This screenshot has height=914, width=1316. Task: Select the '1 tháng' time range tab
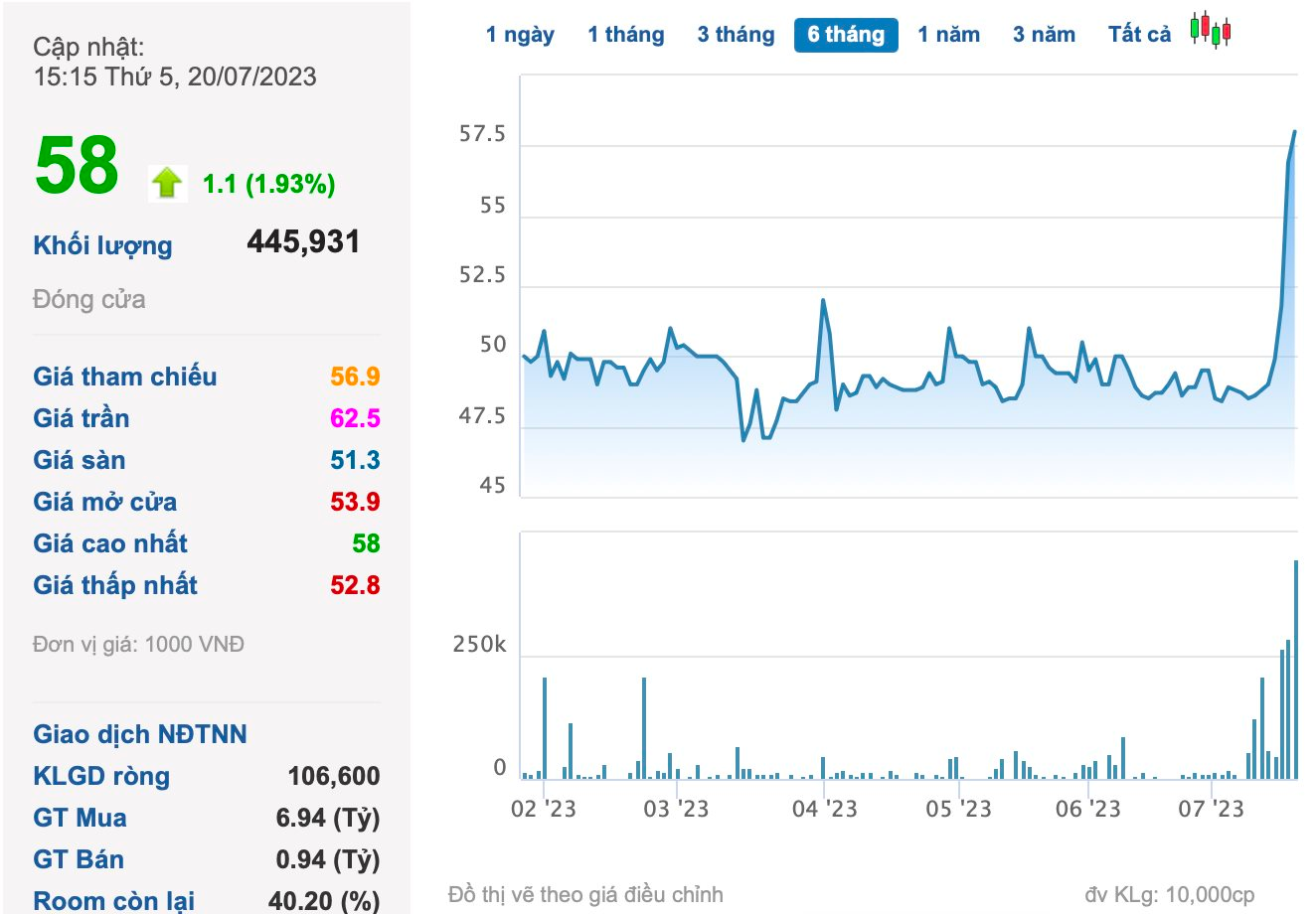625,35
